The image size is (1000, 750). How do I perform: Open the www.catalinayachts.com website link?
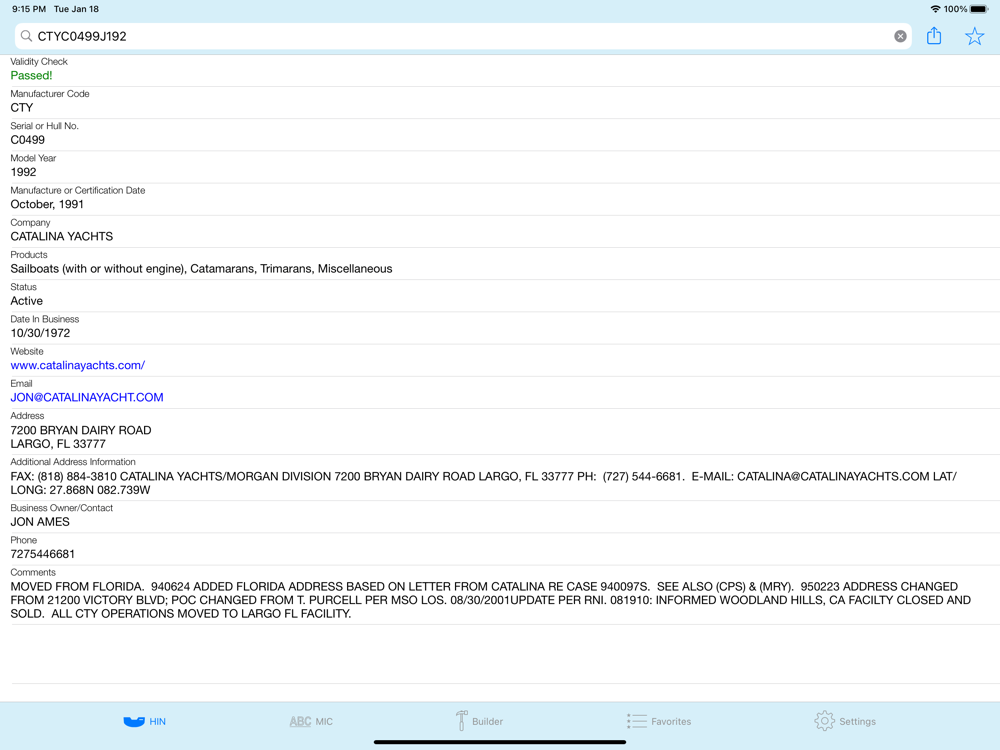click(78, 365)
